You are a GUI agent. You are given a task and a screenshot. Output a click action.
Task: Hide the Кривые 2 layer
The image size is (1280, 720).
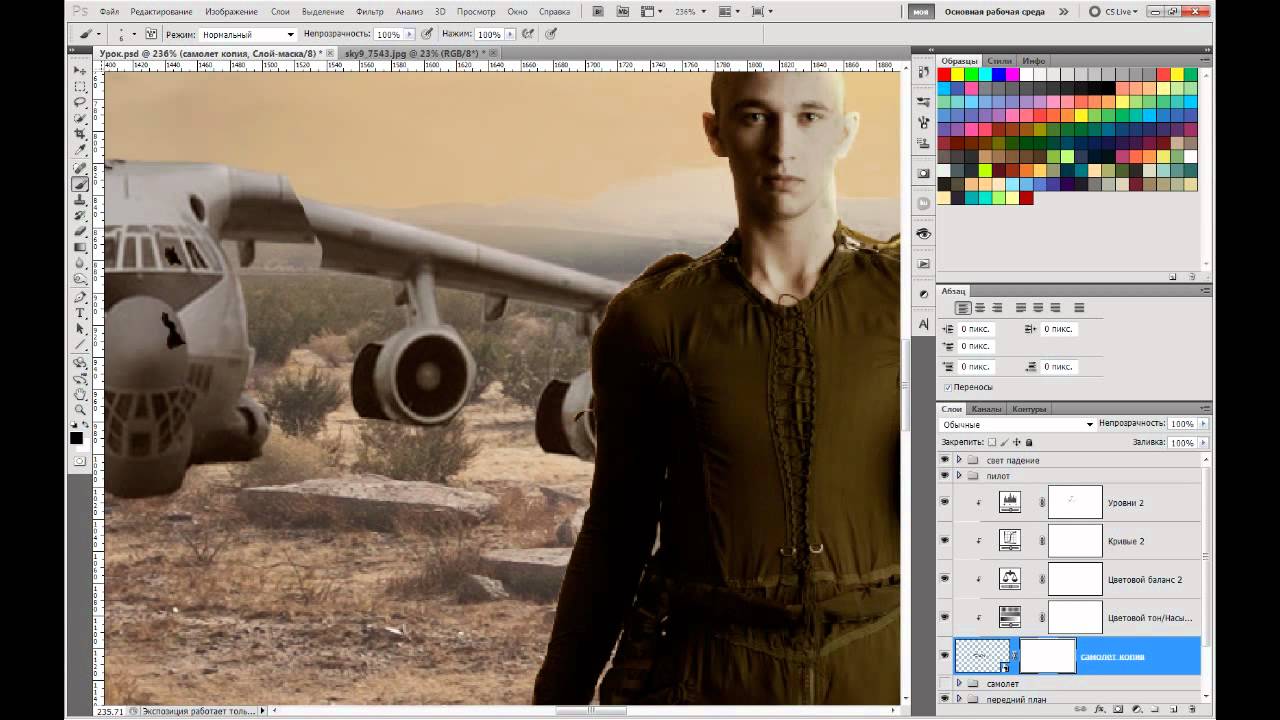point(944,540)
